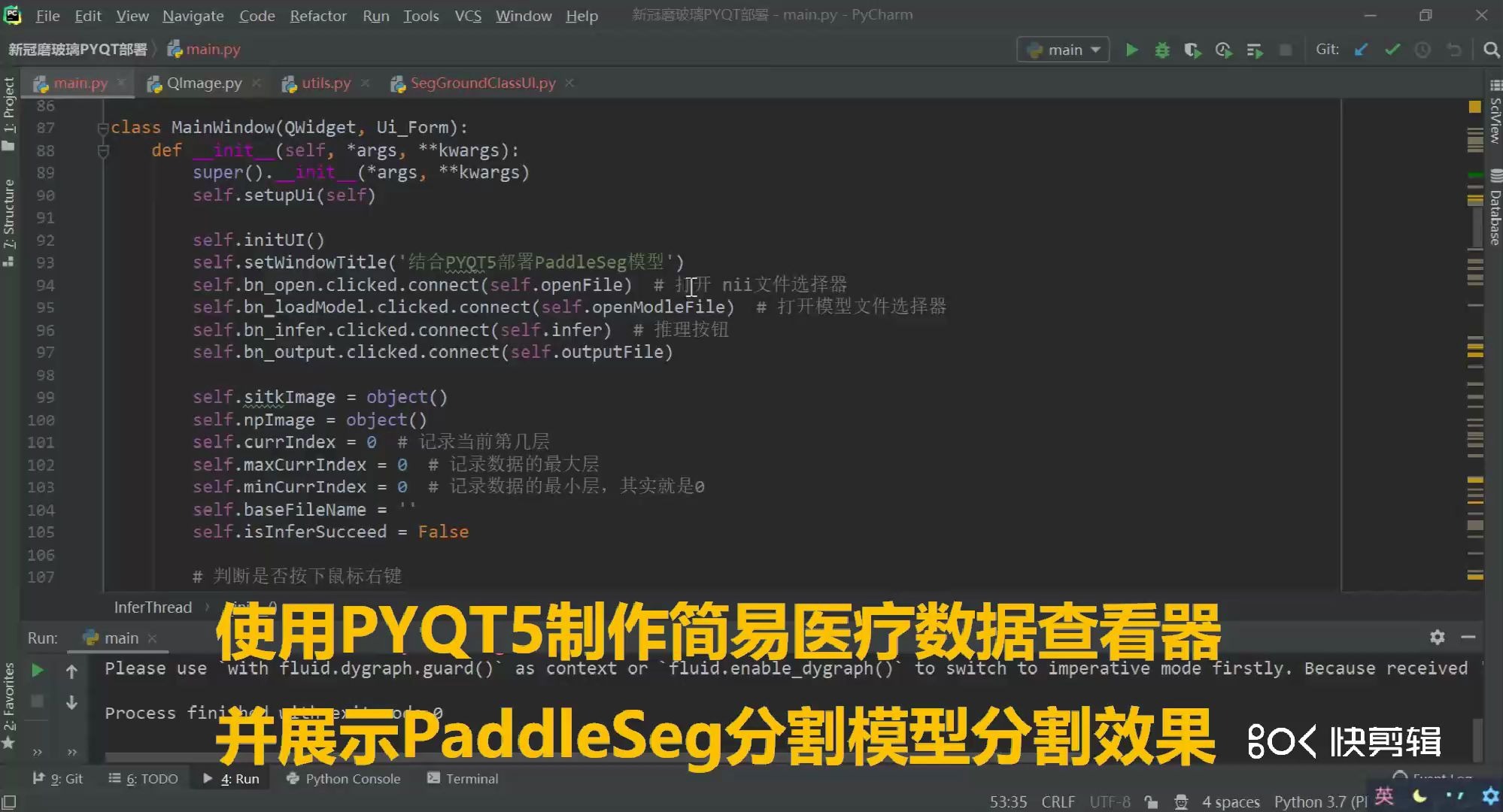Open the Tools menu
The image size is (1503, 812).
(x=421, y=16)
